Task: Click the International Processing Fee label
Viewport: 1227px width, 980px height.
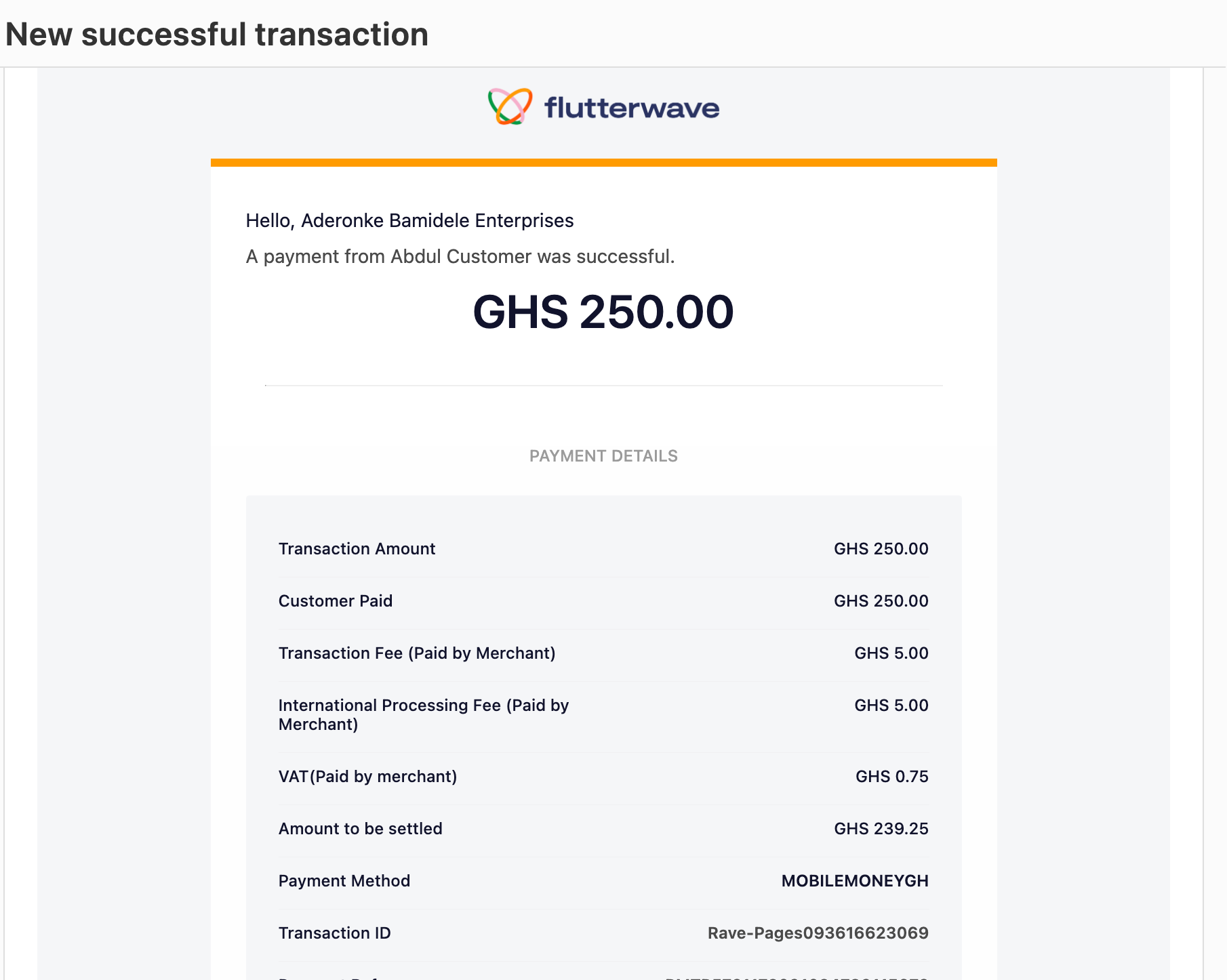Action: coord(424,714)
